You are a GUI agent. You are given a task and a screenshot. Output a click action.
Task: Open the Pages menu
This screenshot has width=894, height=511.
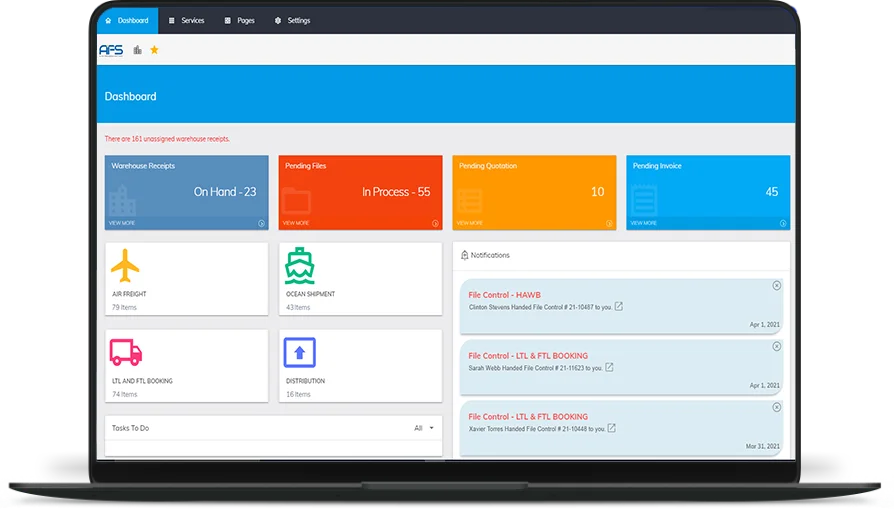(239, 21)
